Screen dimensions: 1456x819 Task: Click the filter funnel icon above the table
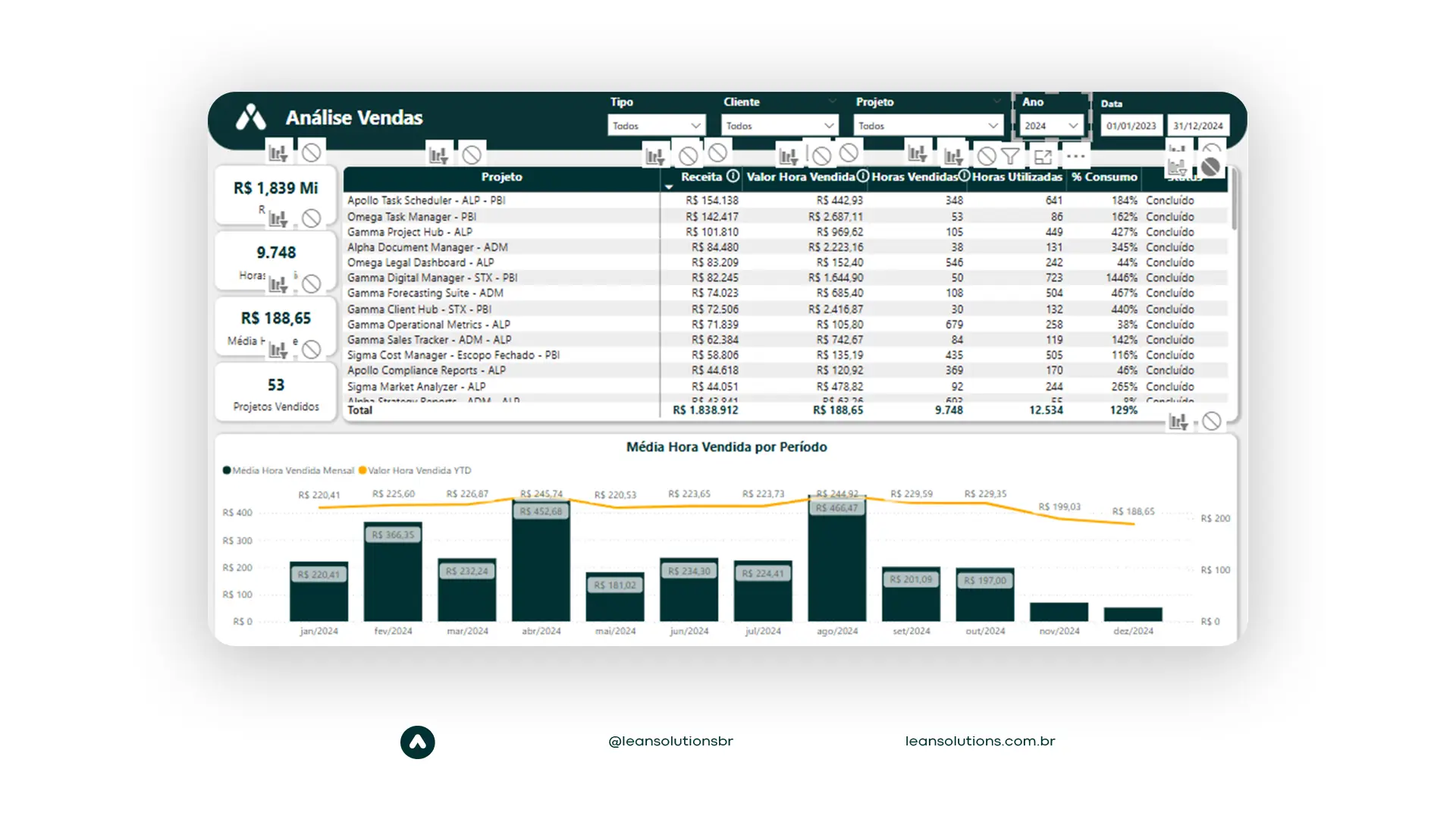pyautogui.click(x=1010, y=156)
